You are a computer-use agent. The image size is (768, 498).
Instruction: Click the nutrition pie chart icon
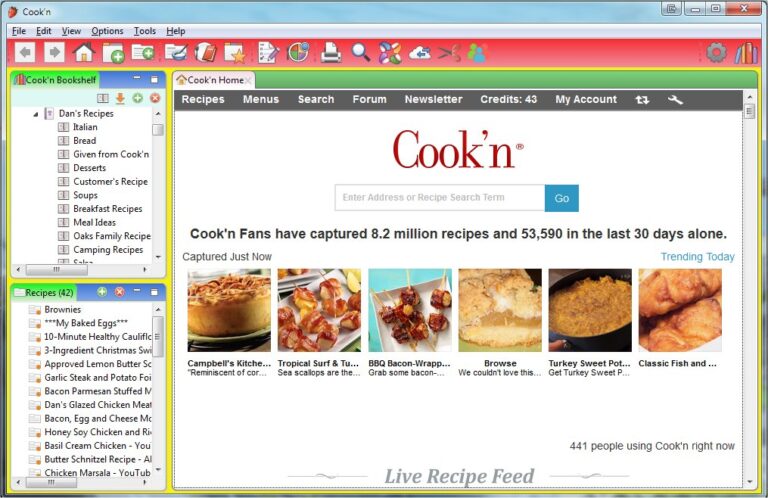[298, 52]
